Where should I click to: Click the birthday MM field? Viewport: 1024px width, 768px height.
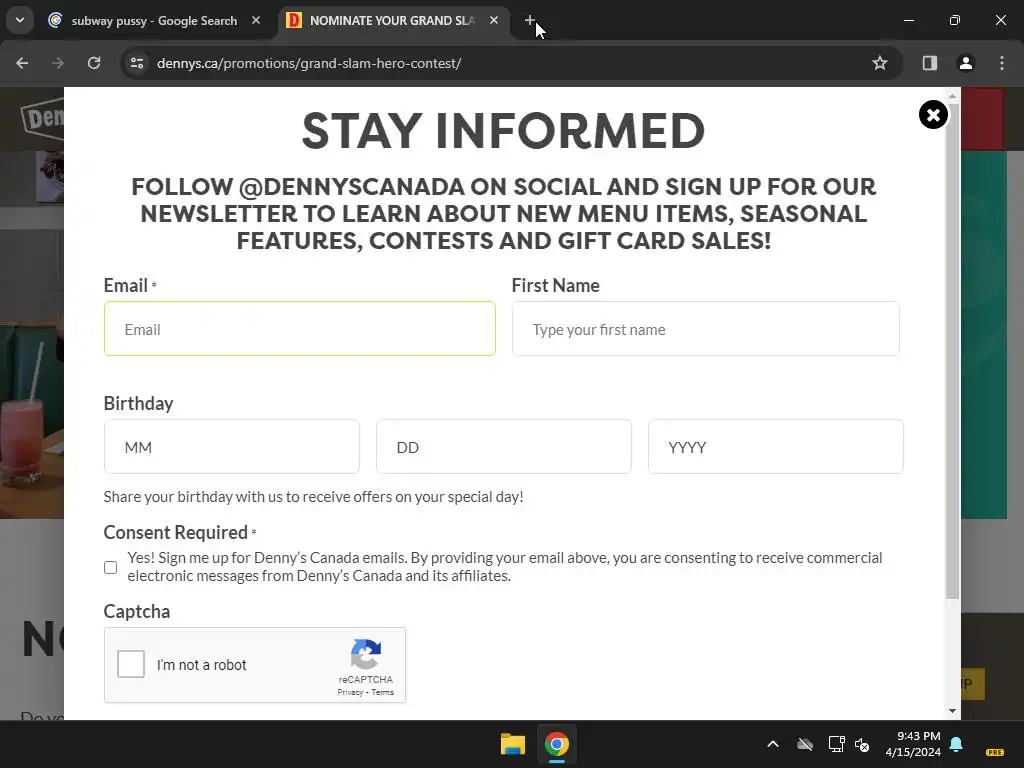(232, 447)
